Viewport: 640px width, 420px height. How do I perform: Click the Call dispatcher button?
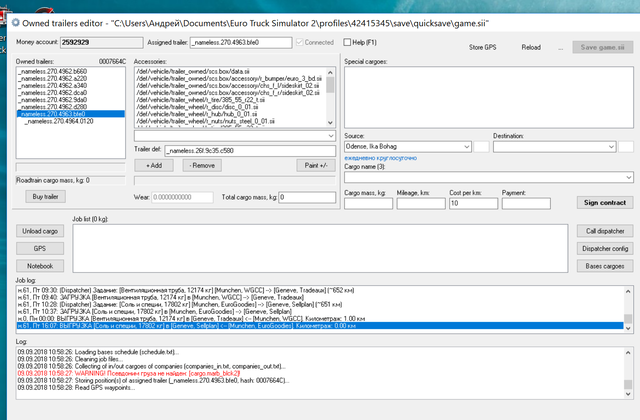point(605,231)
